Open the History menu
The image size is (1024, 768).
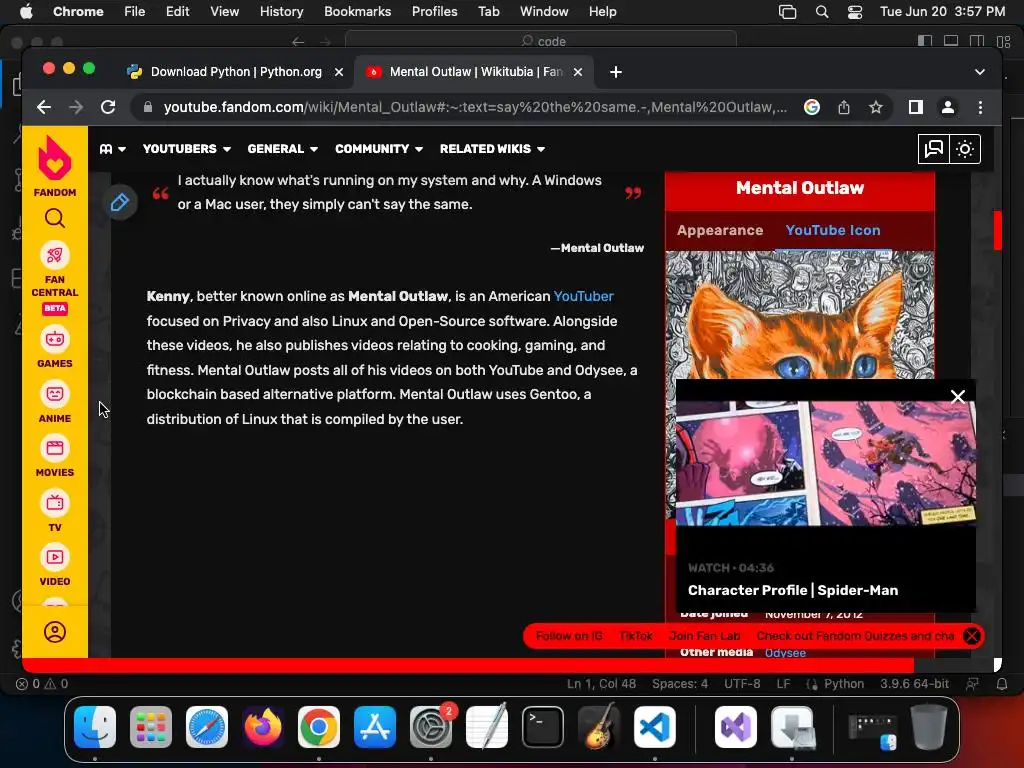point(281,11)
